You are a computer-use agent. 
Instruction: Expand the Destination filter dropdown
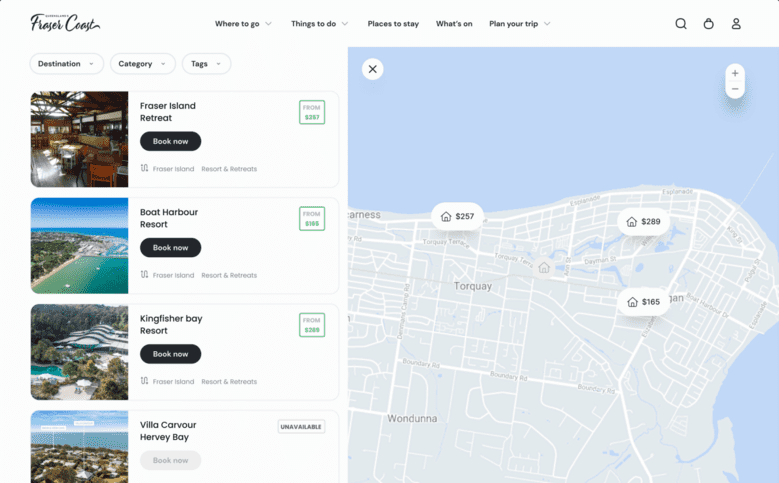[67, 64]
